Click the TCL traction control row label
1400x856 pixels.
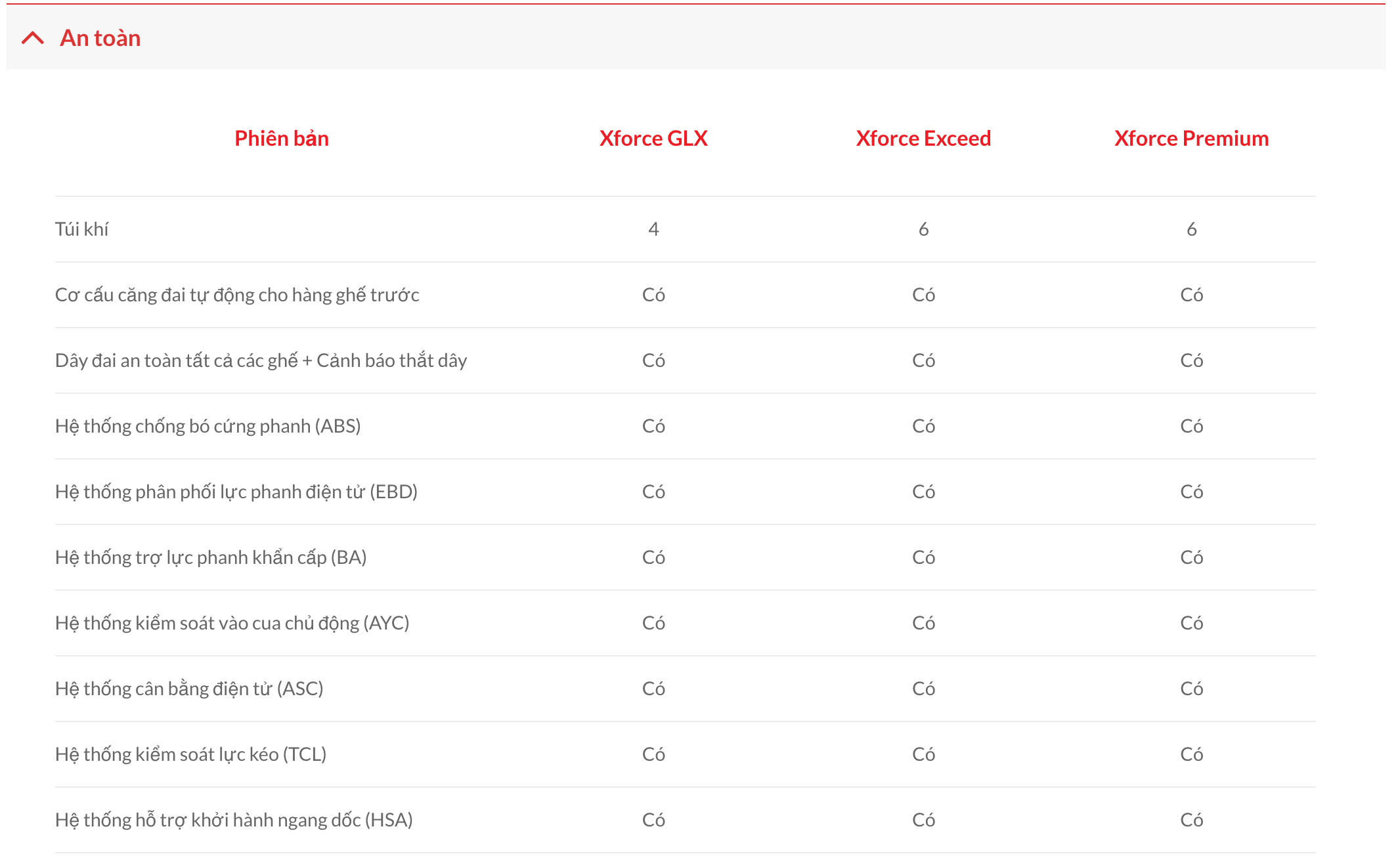(x=191, y=754)
